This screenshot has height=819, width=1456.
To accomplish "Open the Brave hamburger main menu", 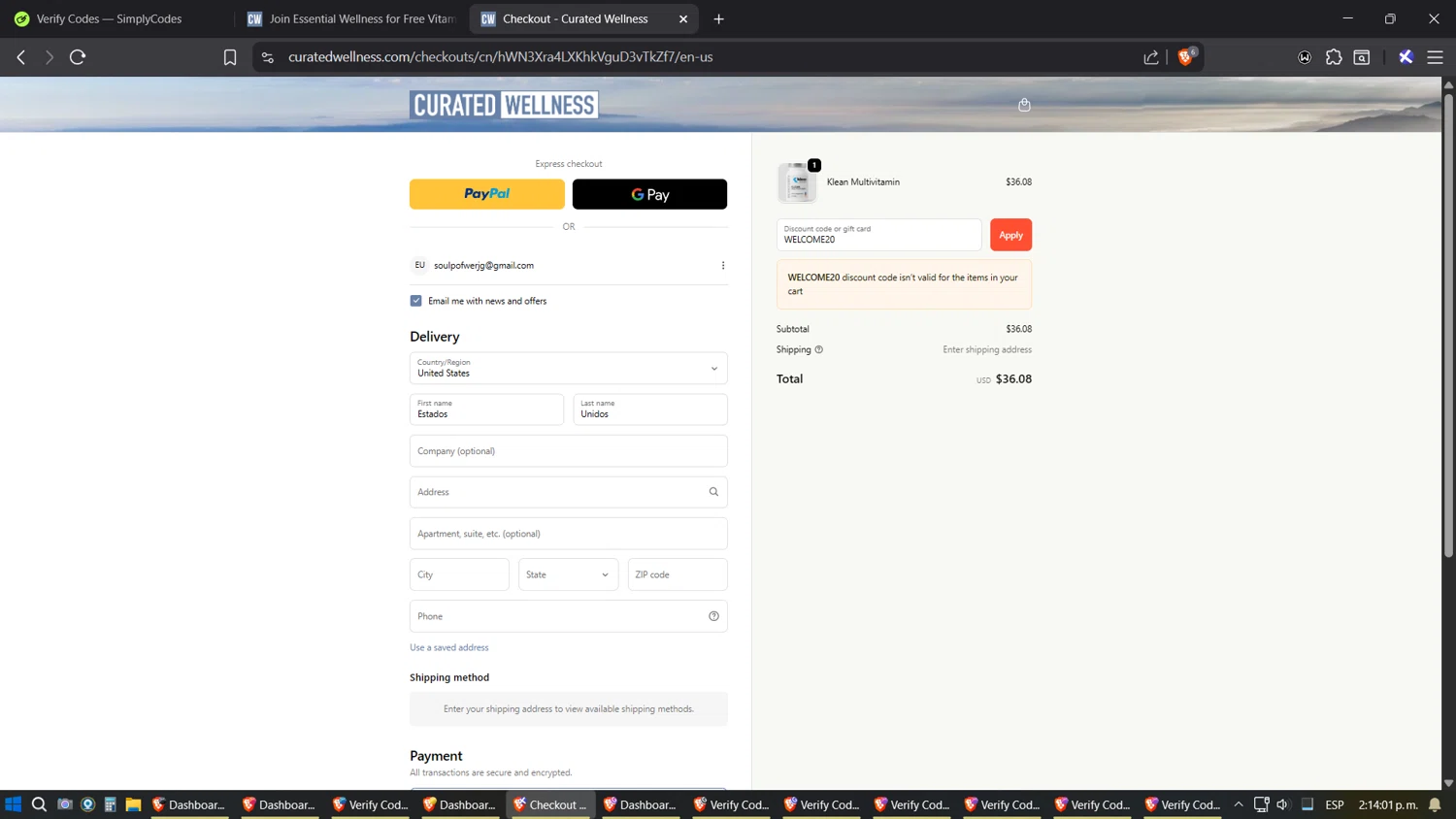I will (1435, 57).
